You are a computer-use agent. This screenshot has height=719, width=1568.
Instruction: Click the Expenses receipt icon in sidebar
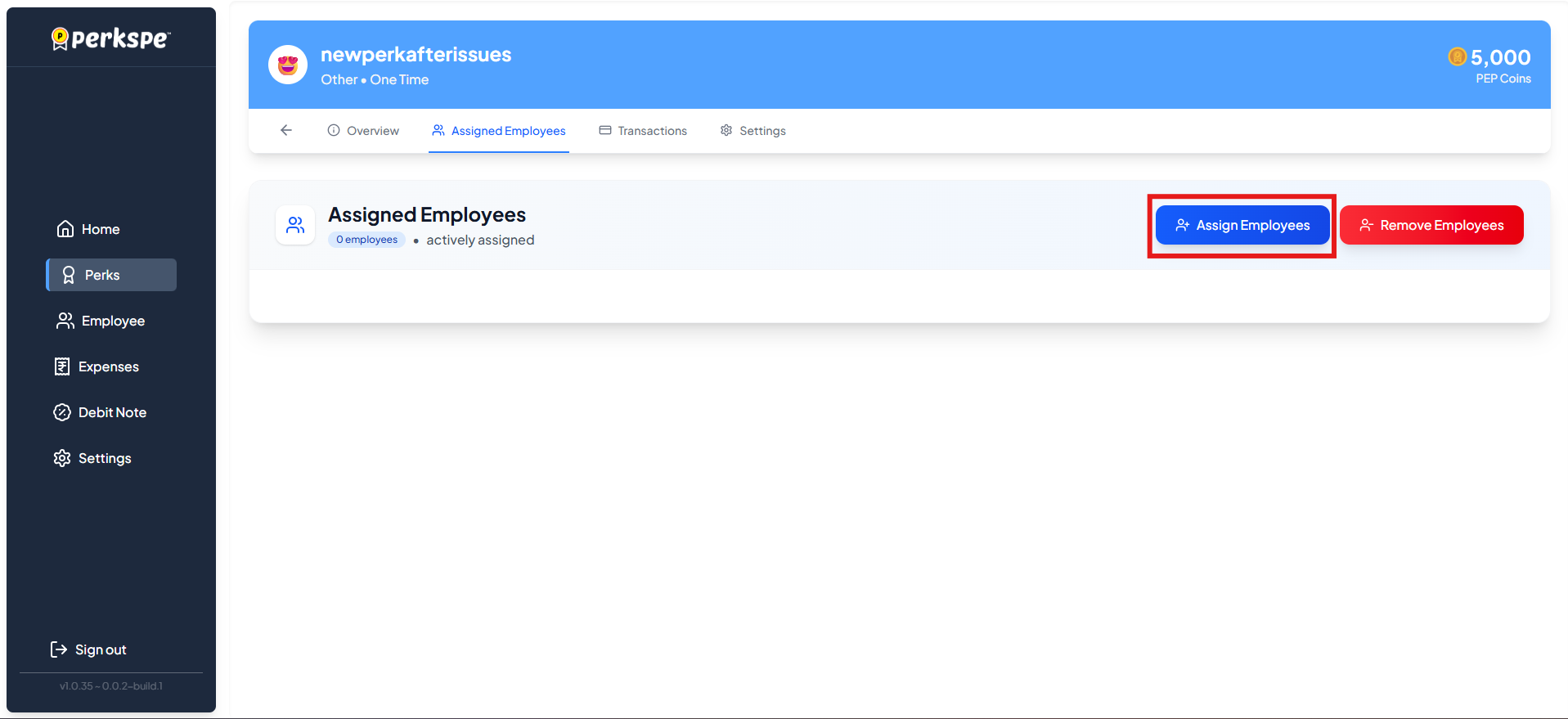[x=62, y=366]
